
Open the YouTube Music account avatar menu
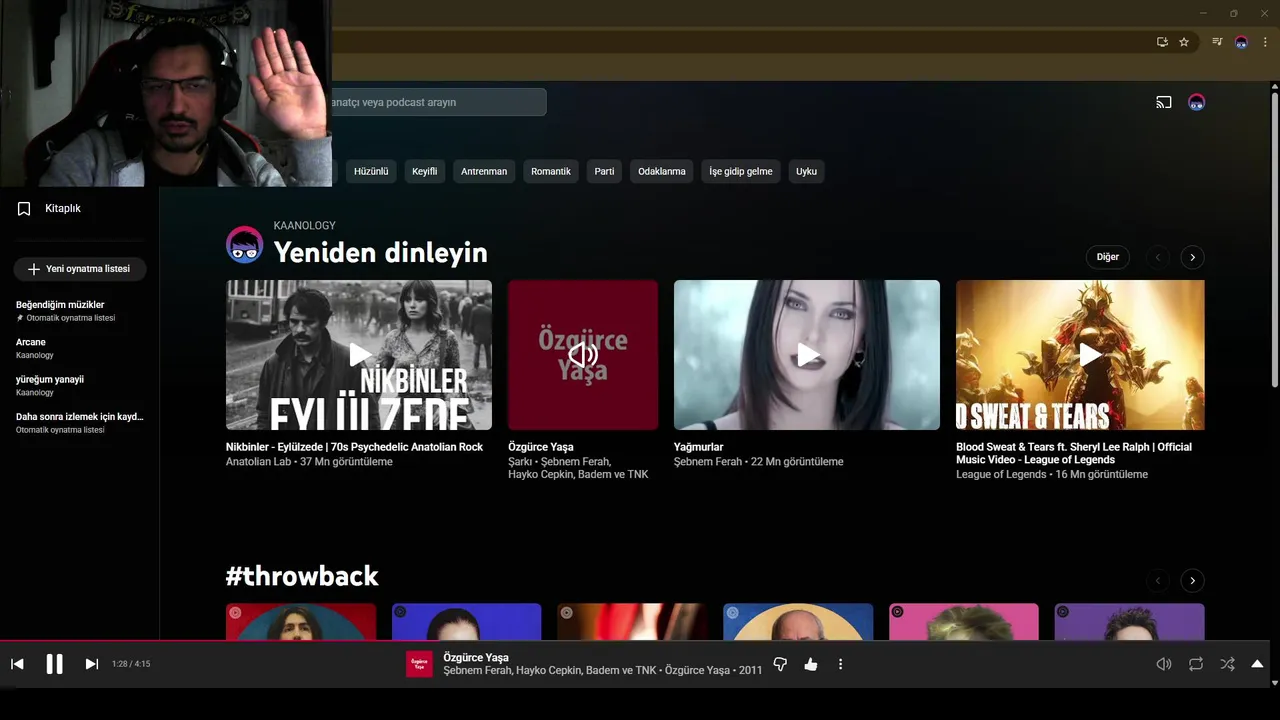(1196, 102)
